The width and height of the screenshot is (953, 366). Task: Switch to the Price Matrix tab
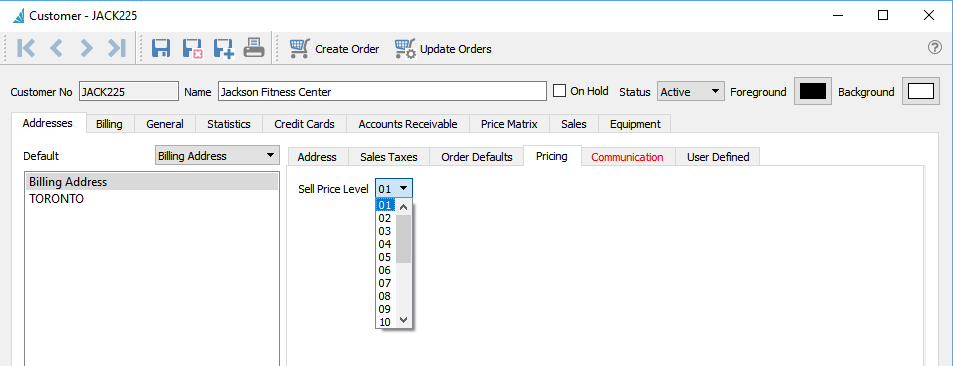[509, 124]
